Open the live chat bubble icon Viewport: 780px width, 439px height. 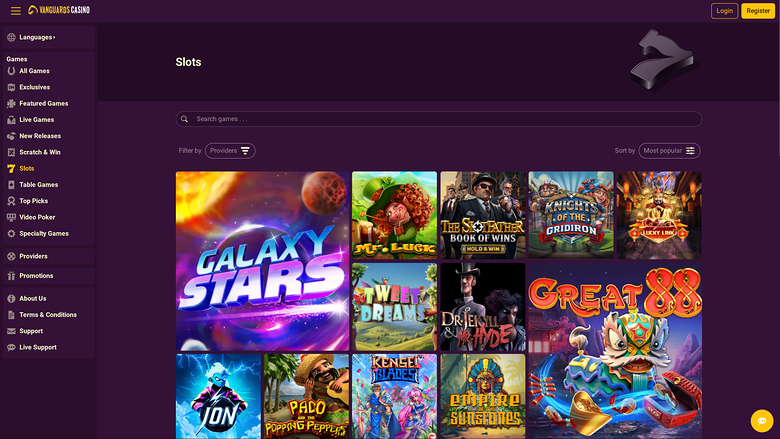click(x=761, y=420)
